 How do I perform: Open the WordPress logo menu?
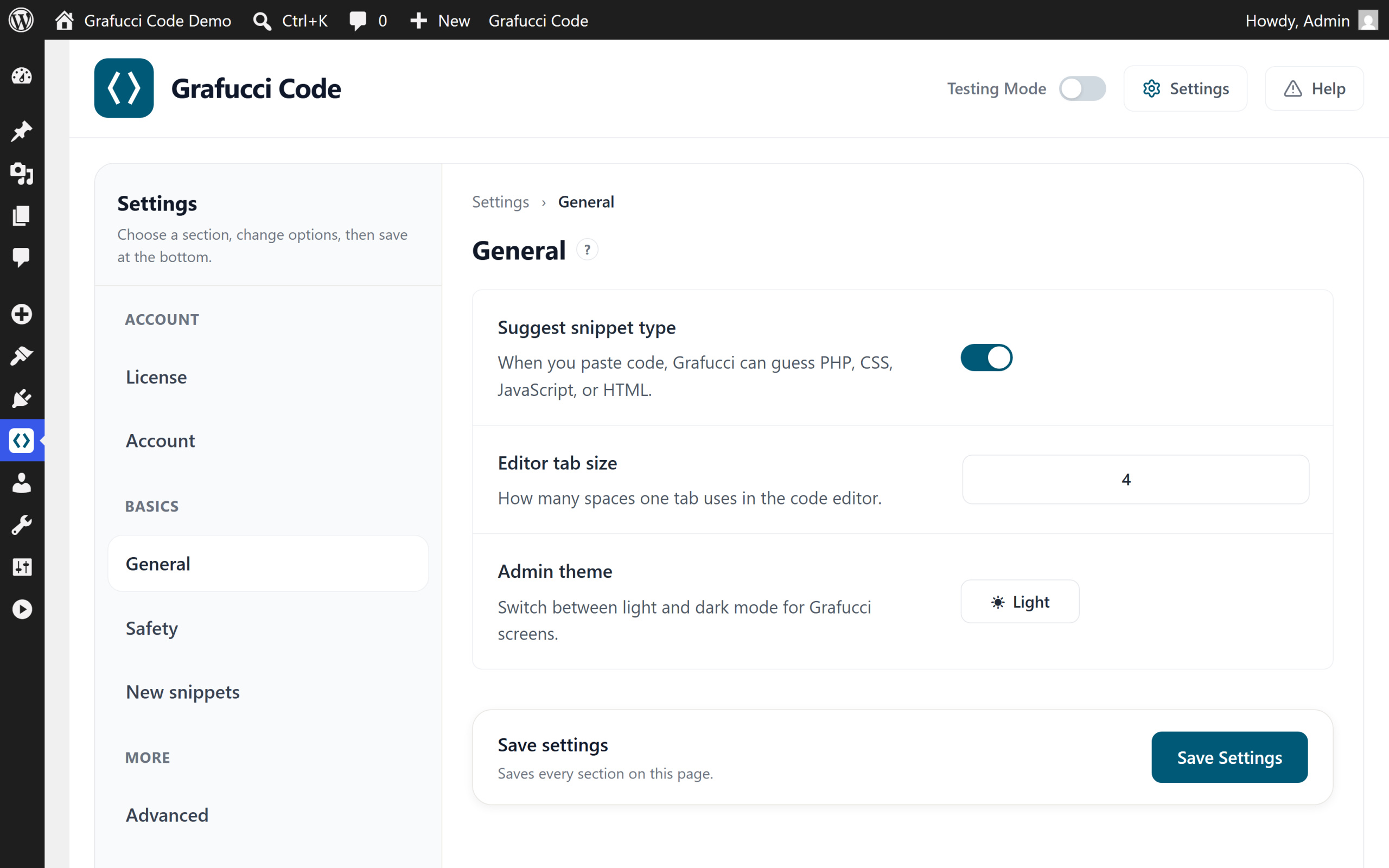[x=21, y=20]
